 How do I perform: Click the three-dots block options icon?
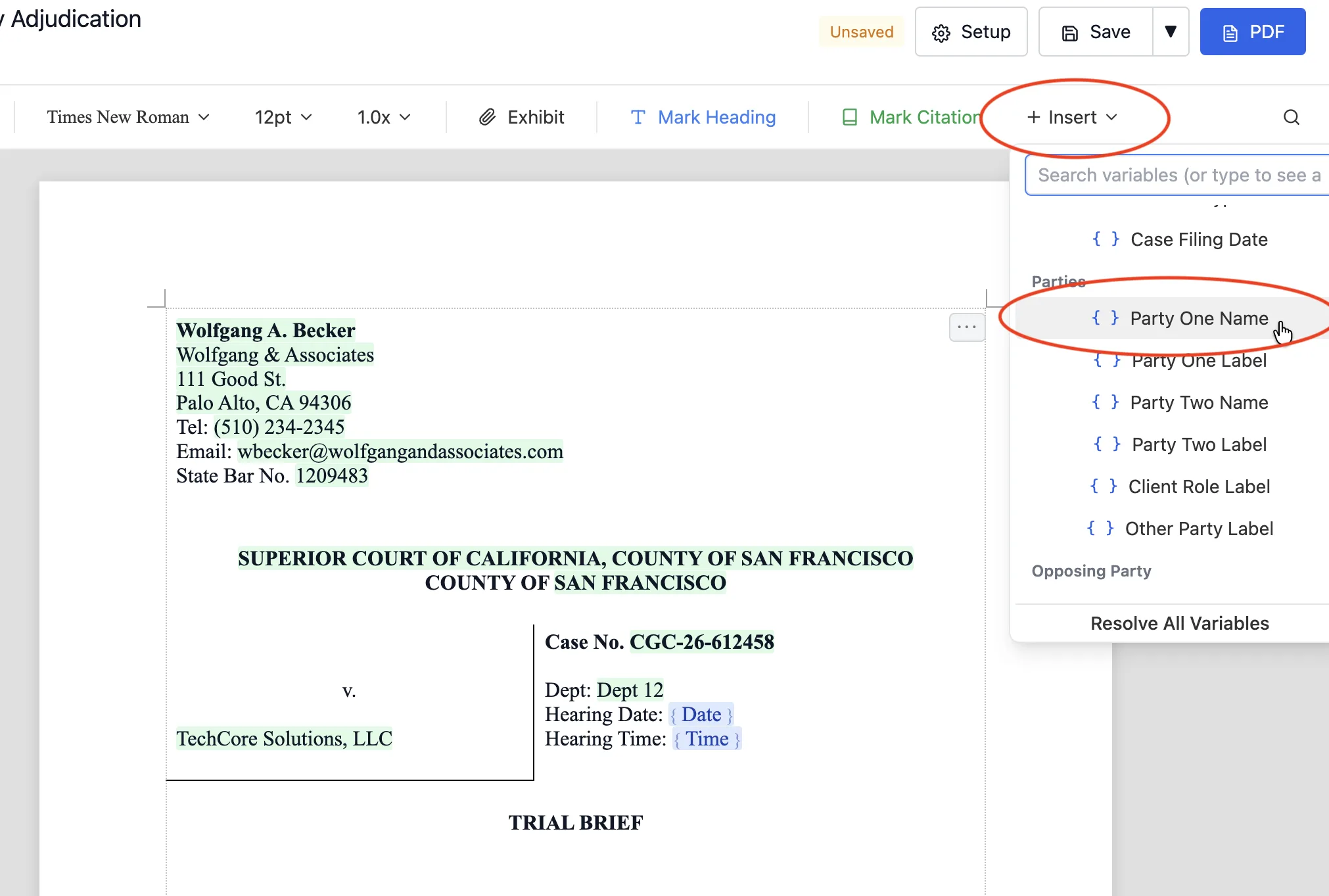pyautogui.click(x=967, y=327)
